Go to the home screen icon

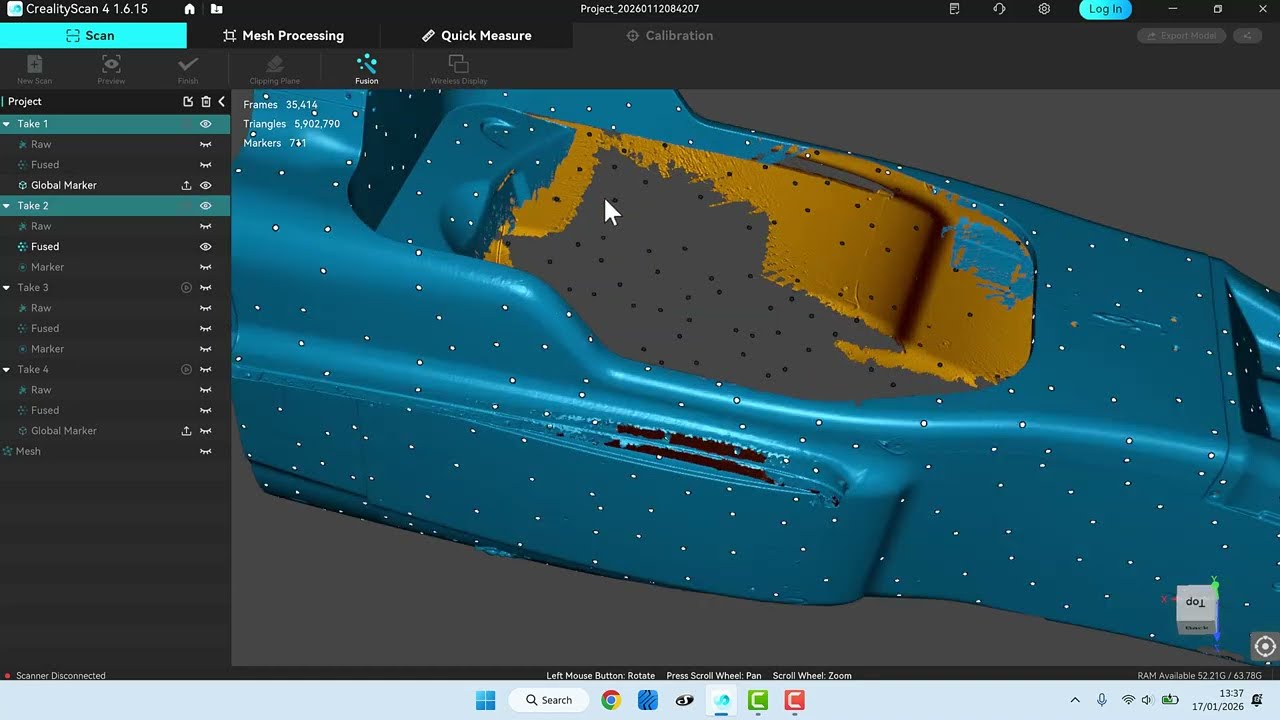[x=190, y=9]
